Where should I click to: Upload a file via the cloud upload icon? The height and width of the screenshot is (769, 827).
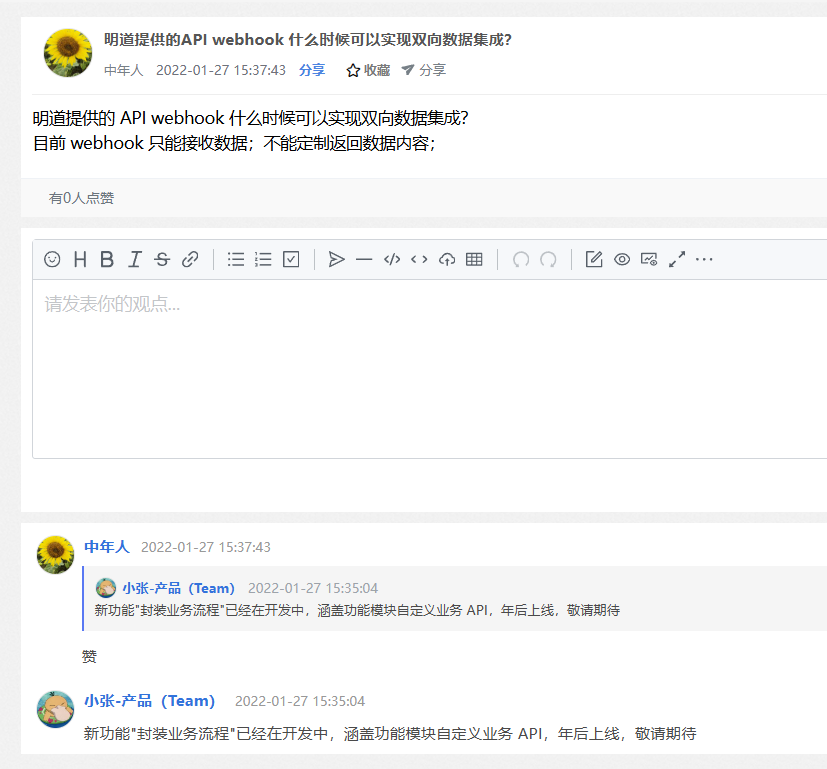446,259
